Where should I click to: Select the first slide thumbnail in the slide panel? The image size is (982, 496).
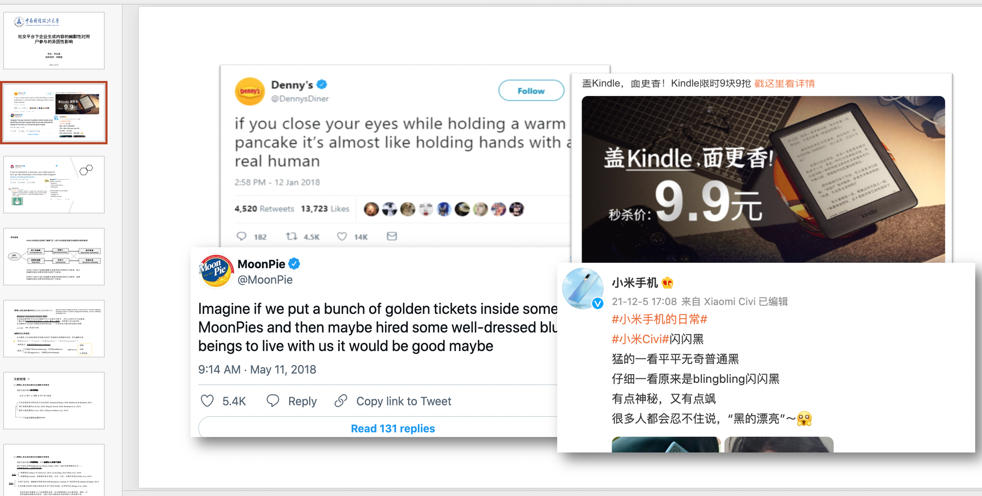pos(54,41)
